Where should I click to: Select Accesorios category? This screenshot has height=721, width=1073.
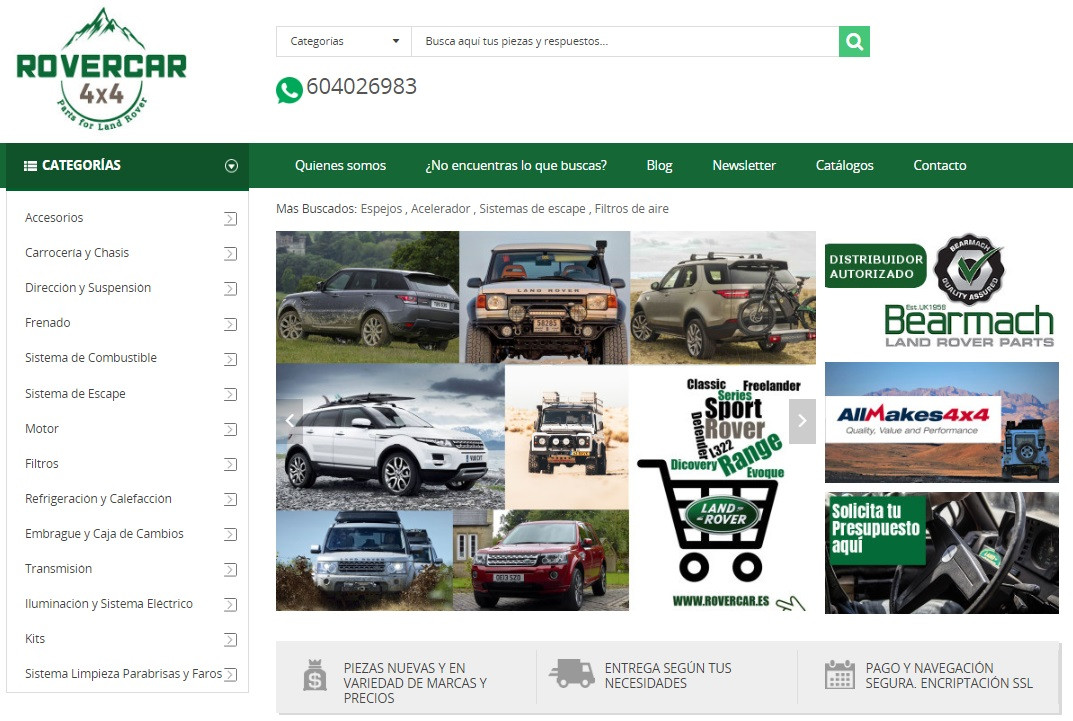click(x=54, y=218)
